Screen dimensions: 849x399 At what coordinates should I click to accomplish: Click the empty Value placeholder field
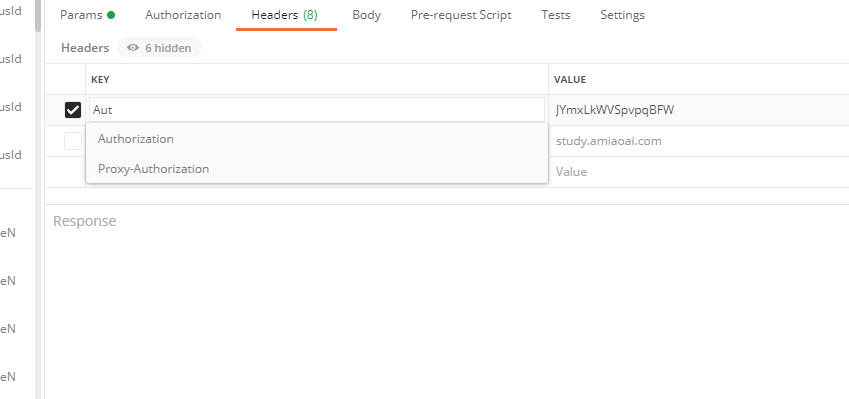point(698,172)
